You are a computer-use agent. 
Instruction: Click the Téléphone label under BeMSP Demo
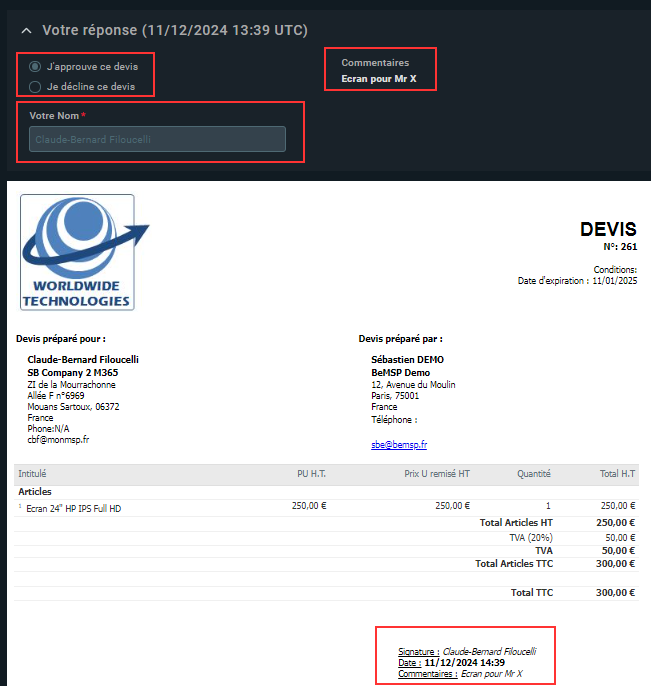(x=394, y=420)
